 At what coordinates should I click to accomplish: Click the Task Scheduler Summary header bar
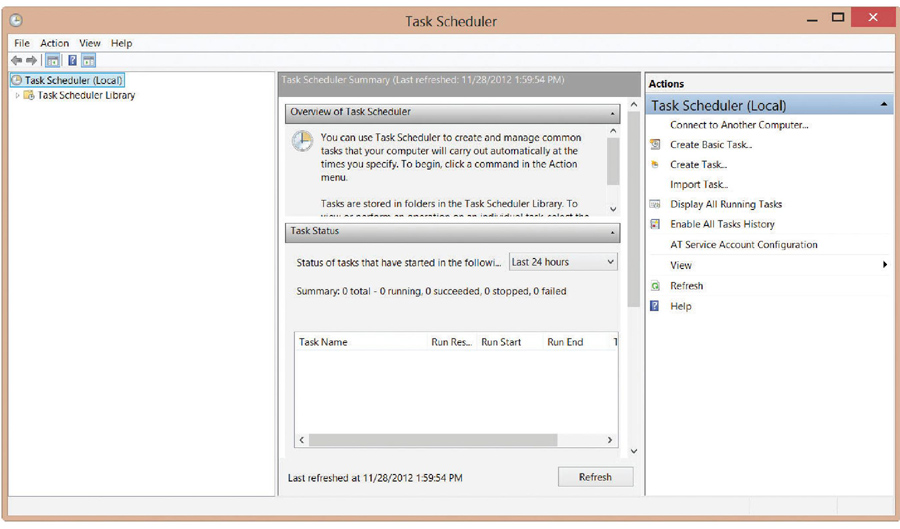tap(459, 83)
